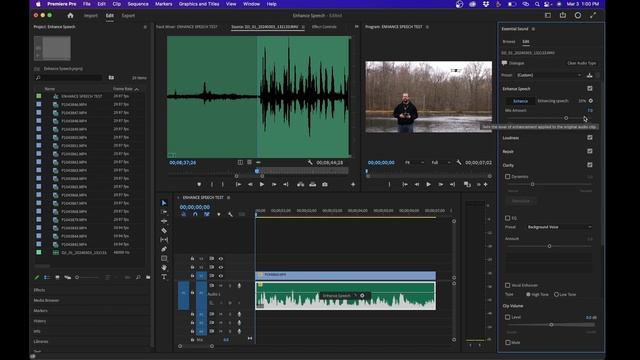
Task: Open EQ Preset dropdown Background Voice
Action: 559,227
